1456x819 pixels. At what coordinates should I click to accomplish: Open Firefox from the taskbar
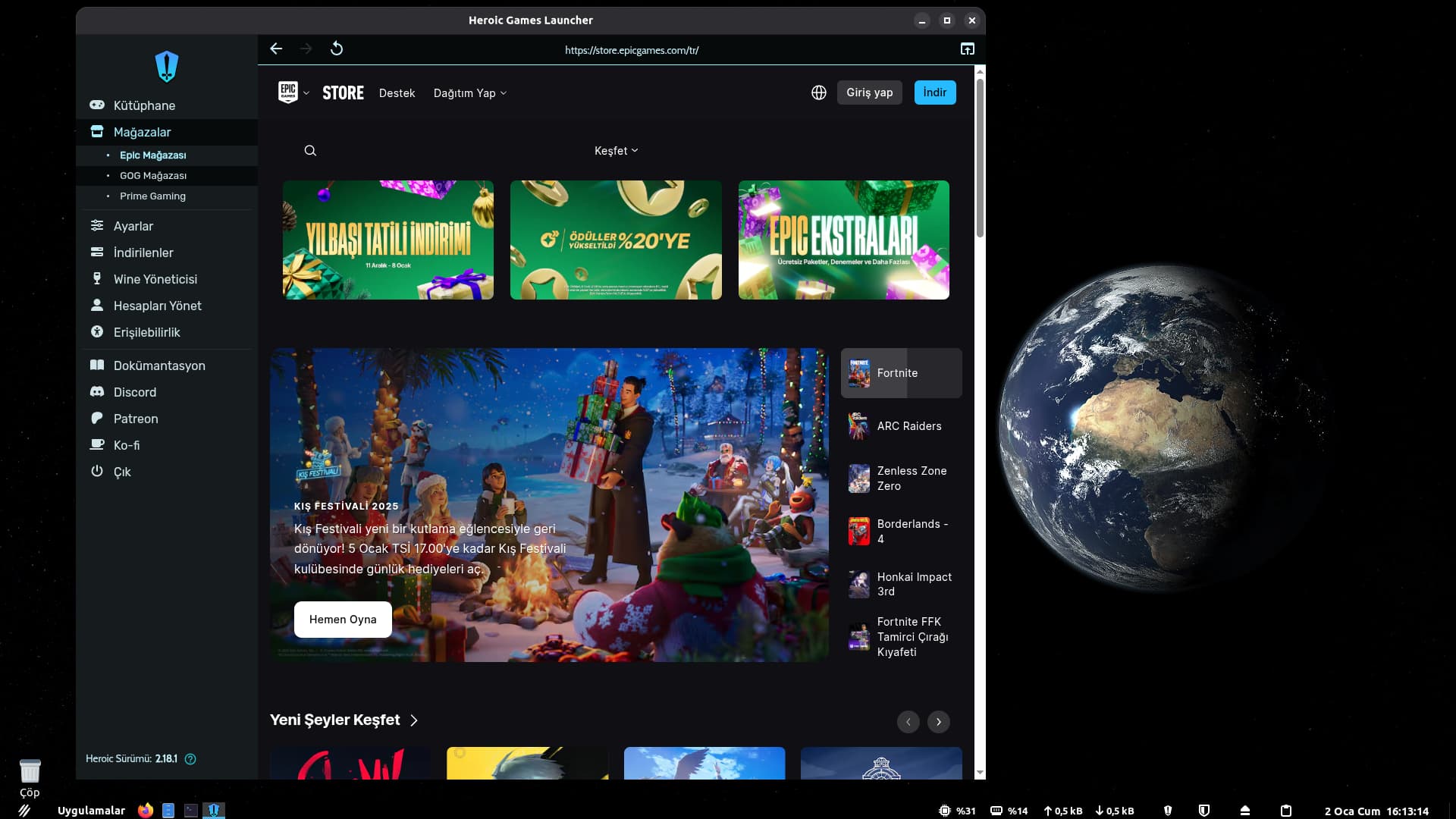(x=146, y=811)
